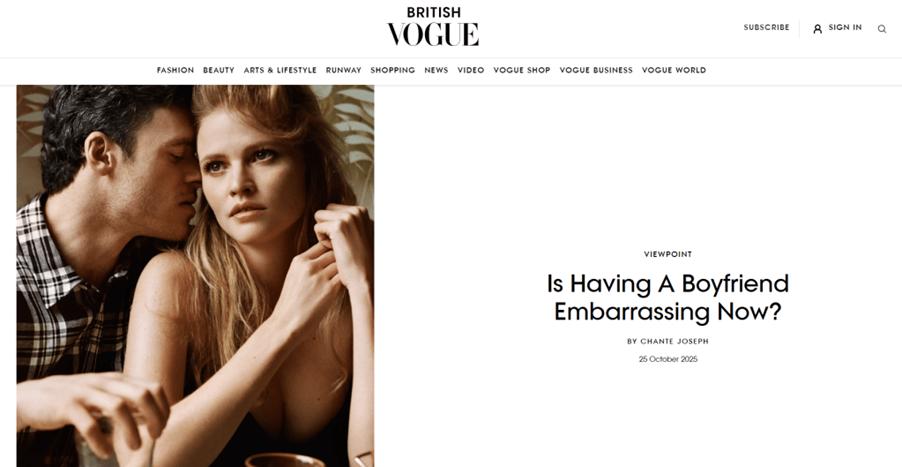The width and height of the screenshot is (902, 467).
Task: Click the user account icon
Action: click(x=817, y=29)
